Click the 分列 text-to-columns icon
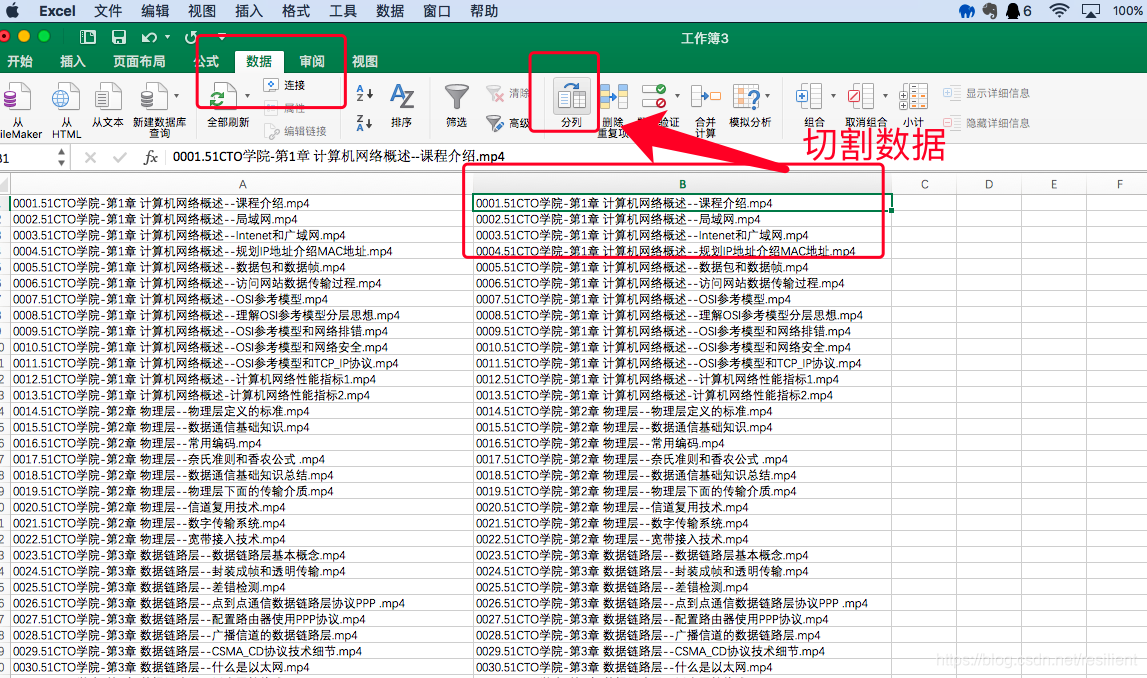The image size is (1147, 678). point(571,97)
